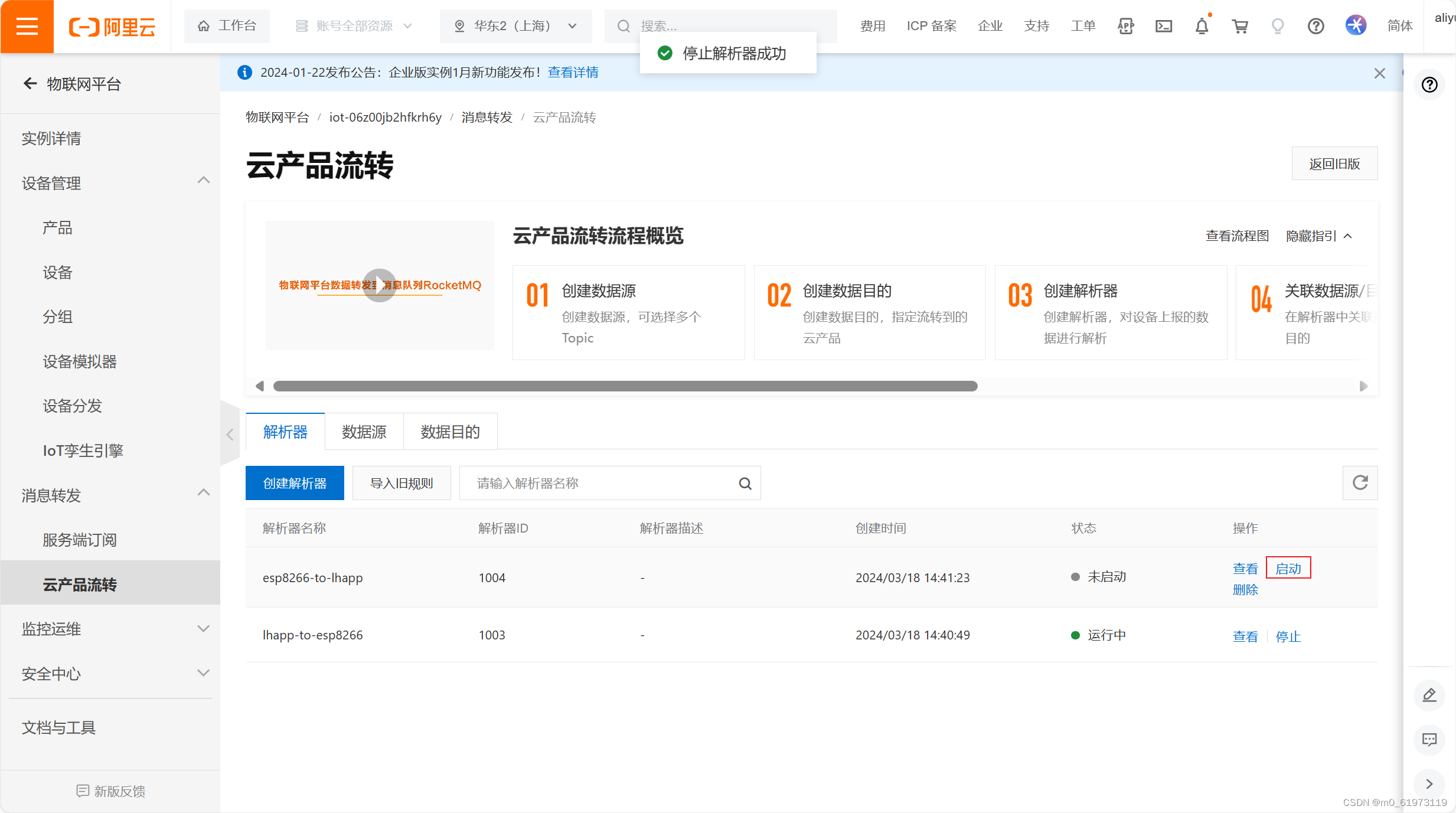The image size is (1456, 813).
Task: Expand the 监控运维 sidebar section
Action: 203,629
